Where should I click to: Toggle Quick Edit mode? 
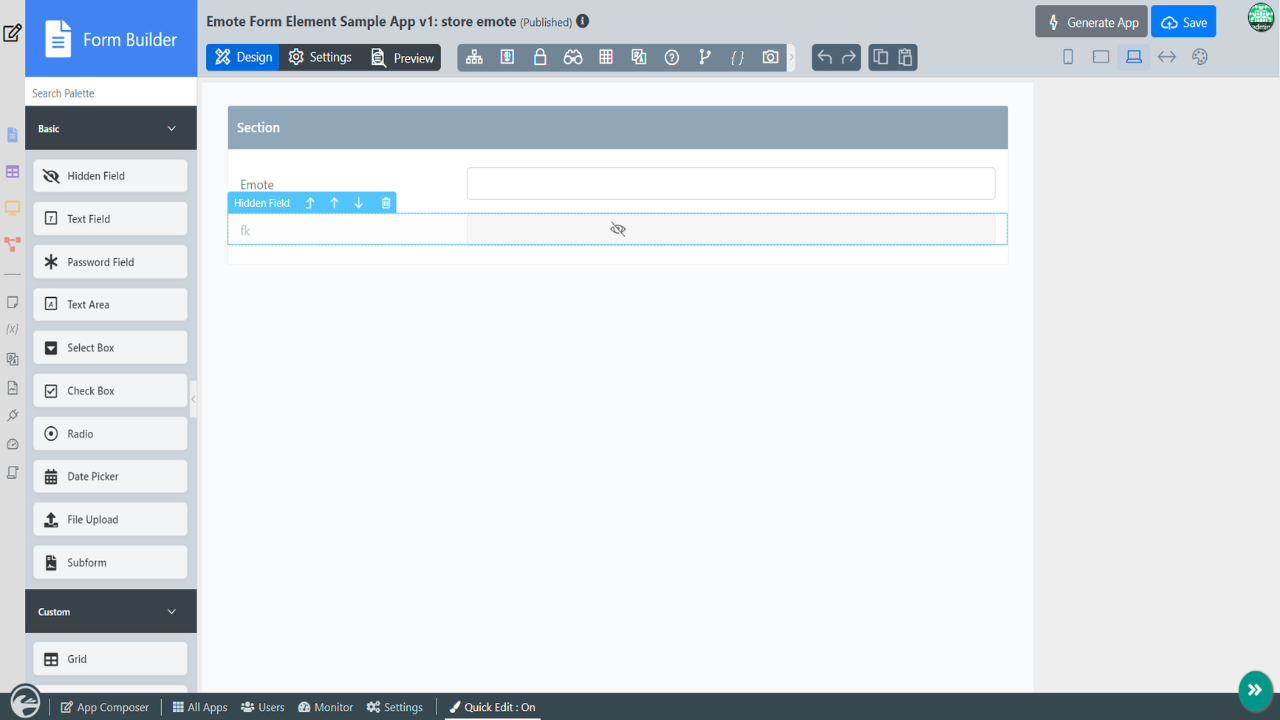coord(492,707)
